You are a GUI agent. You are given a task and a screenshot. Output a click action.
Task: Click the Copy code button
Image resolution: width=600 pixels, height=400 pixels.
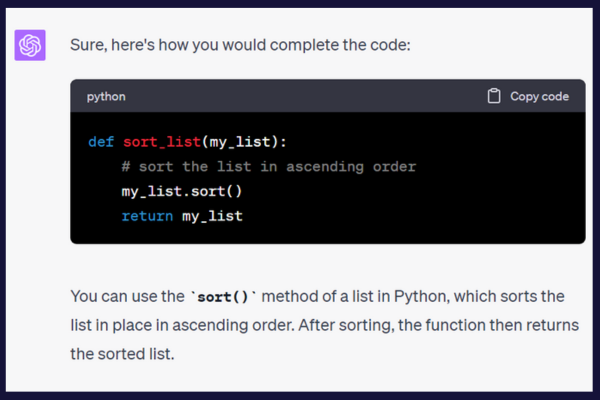(528, 96)
